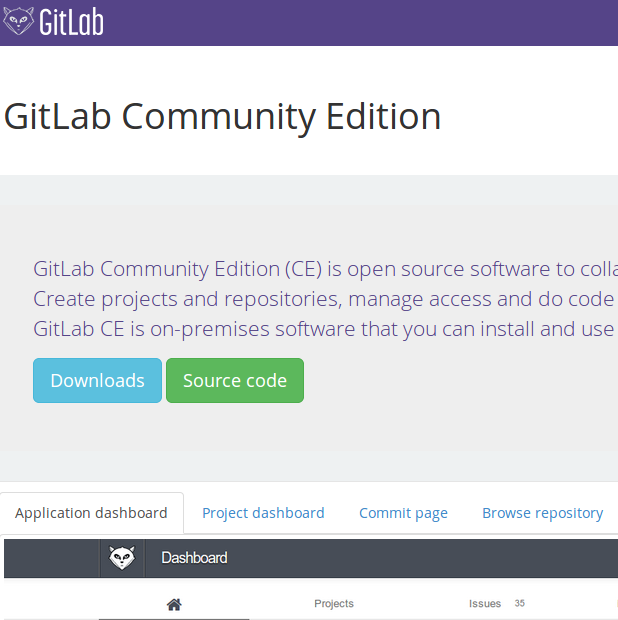The height and width of the screenshot is (620, 618).
Task: Click the Dashboard title in dark bar
Action: click(x=194, y=558)
